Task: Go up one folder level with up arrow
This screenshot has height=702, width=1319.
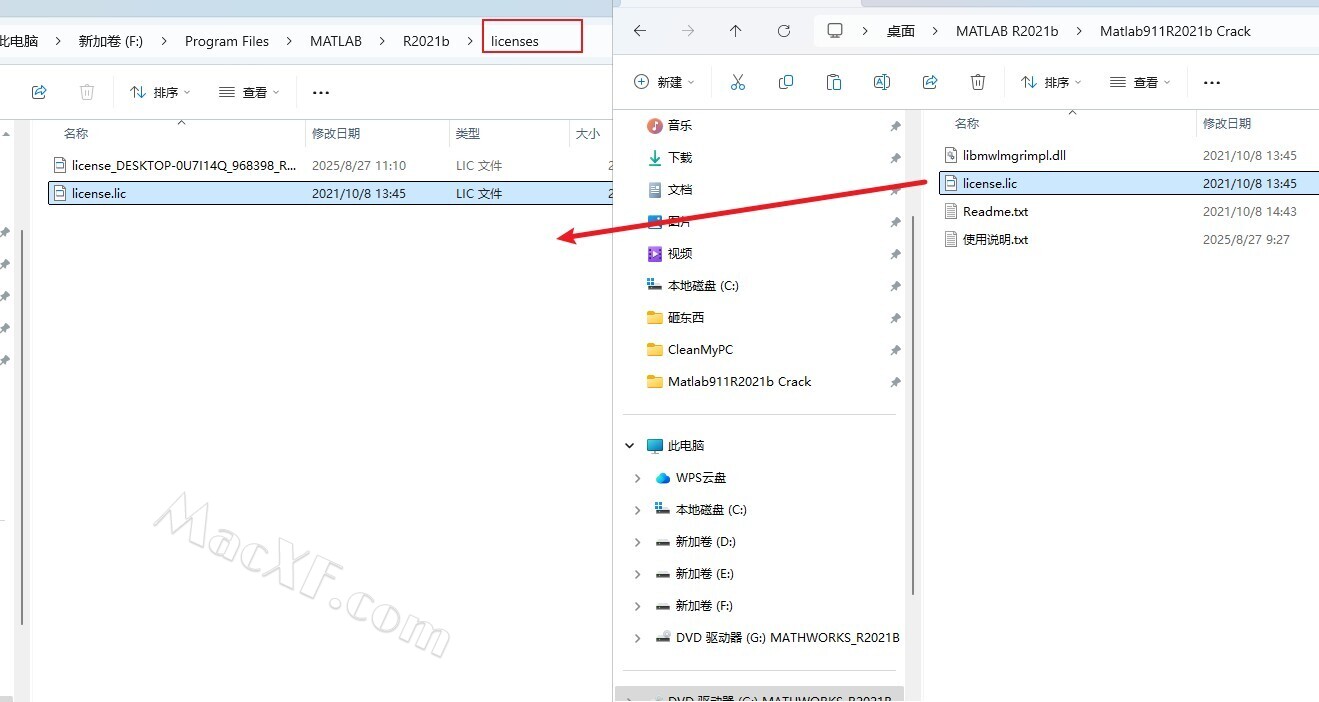Action: point(736,31)
